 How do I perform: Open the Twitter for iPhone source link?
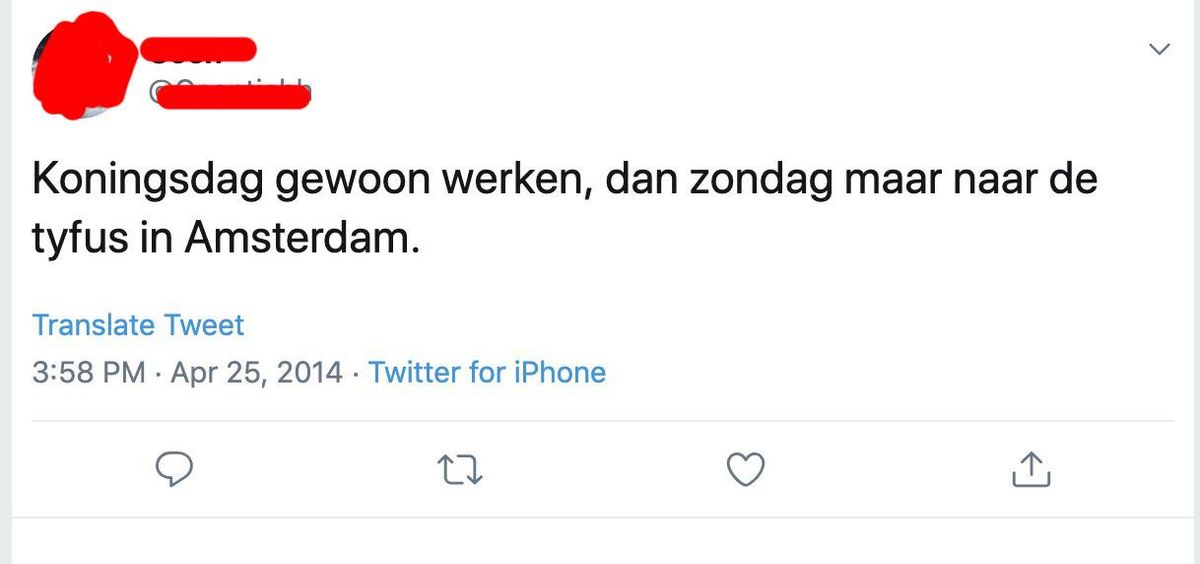coord(487,373)
